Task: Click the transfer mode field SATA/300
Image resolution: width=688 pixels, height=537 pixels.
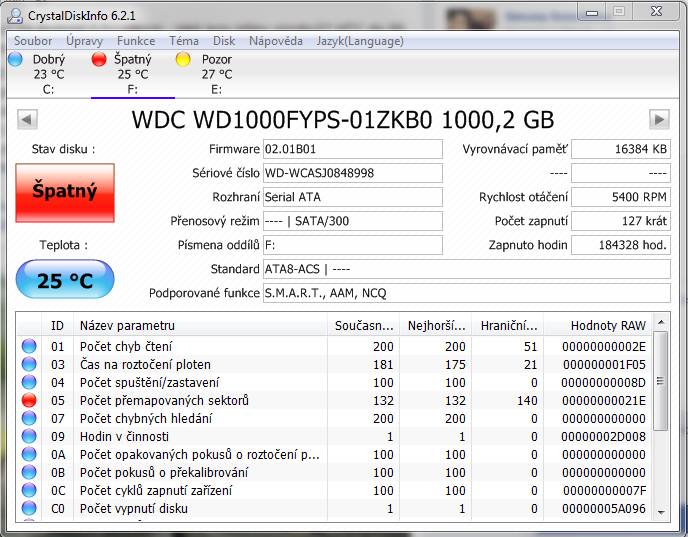Action: tap(353, 221)
